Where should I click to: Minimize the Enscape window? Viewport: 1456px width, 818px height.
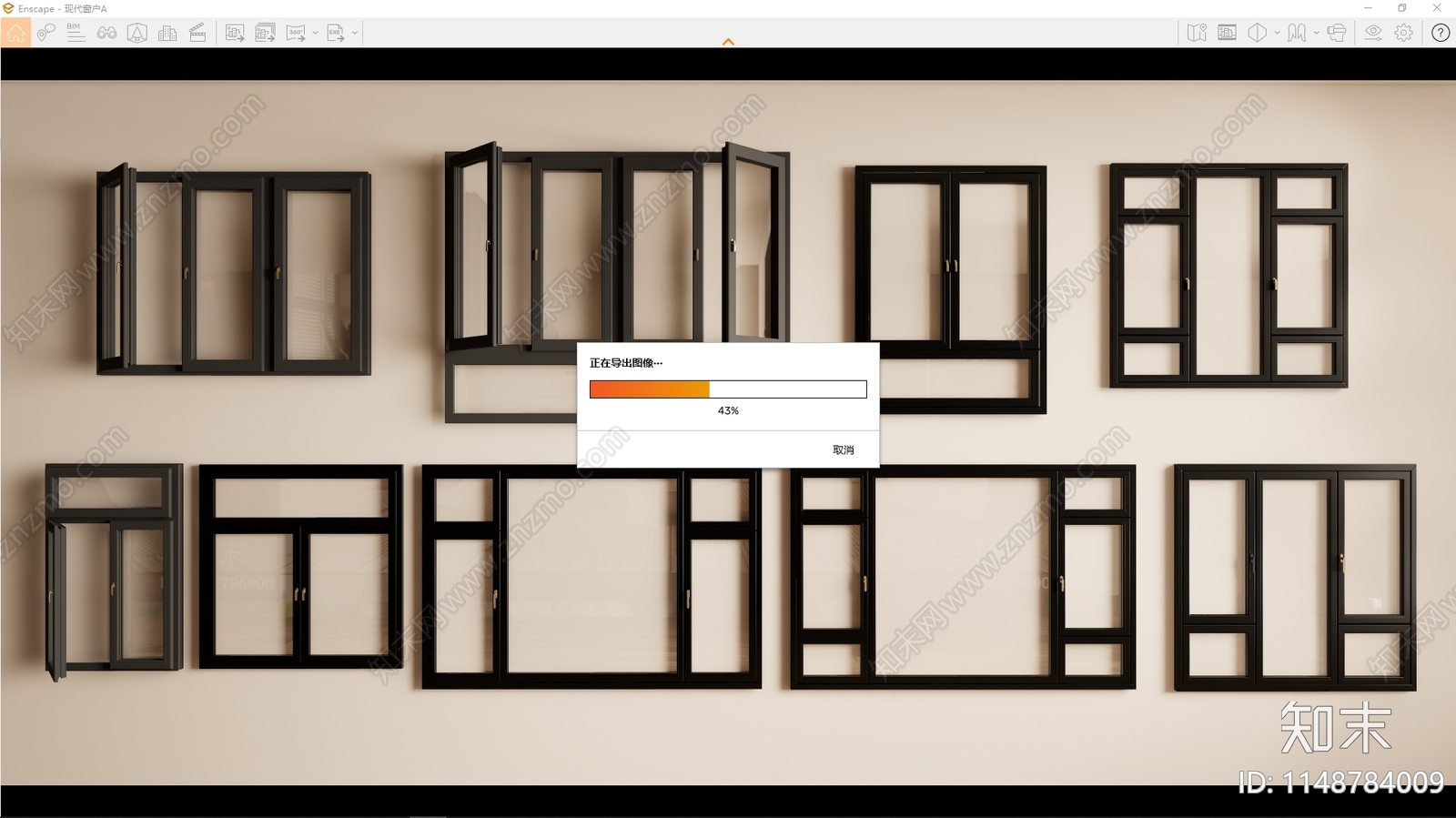point(1368,8)
